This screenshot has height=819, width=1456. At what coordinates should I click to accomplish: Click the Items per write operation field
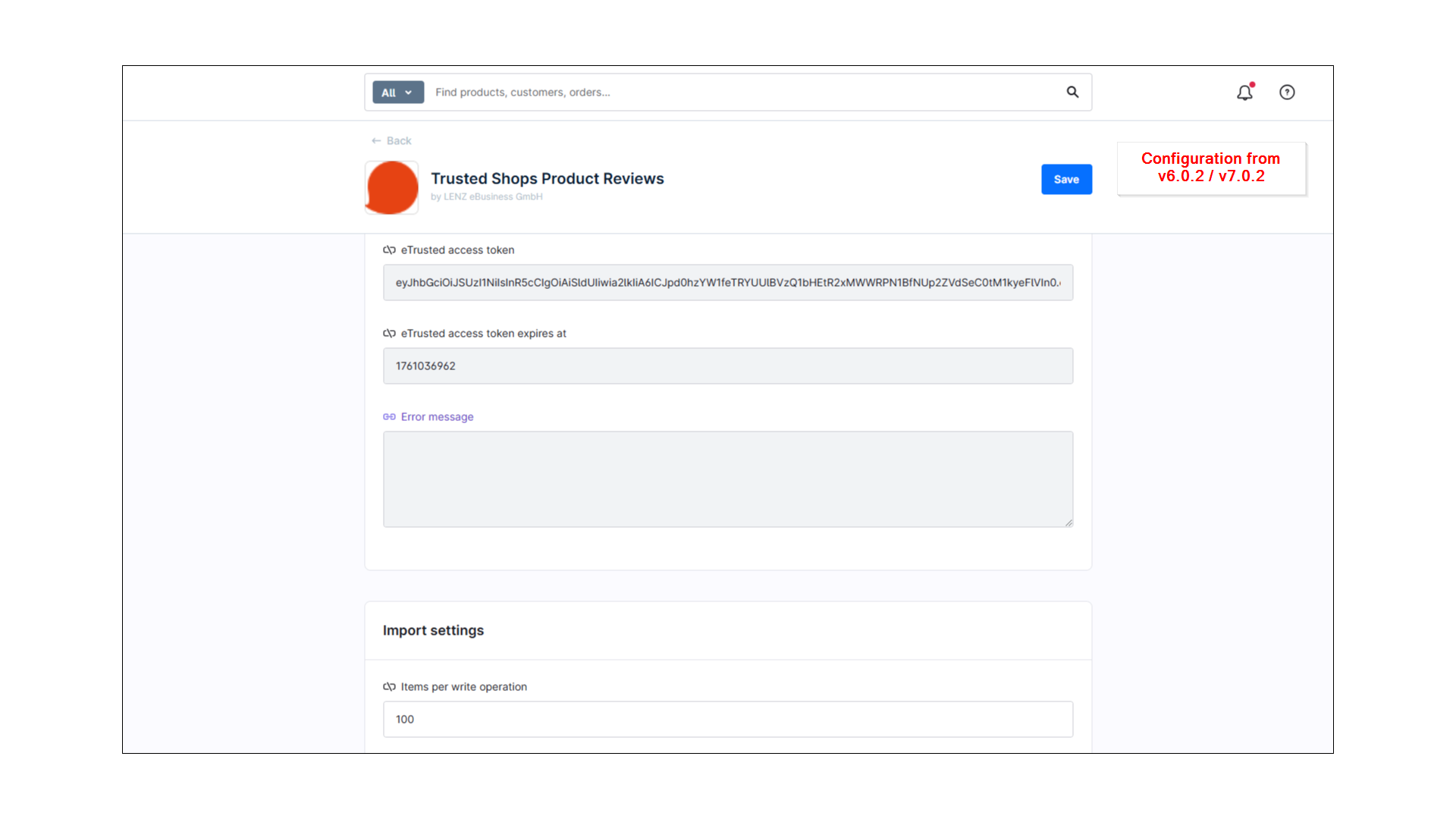pos(728,720)
